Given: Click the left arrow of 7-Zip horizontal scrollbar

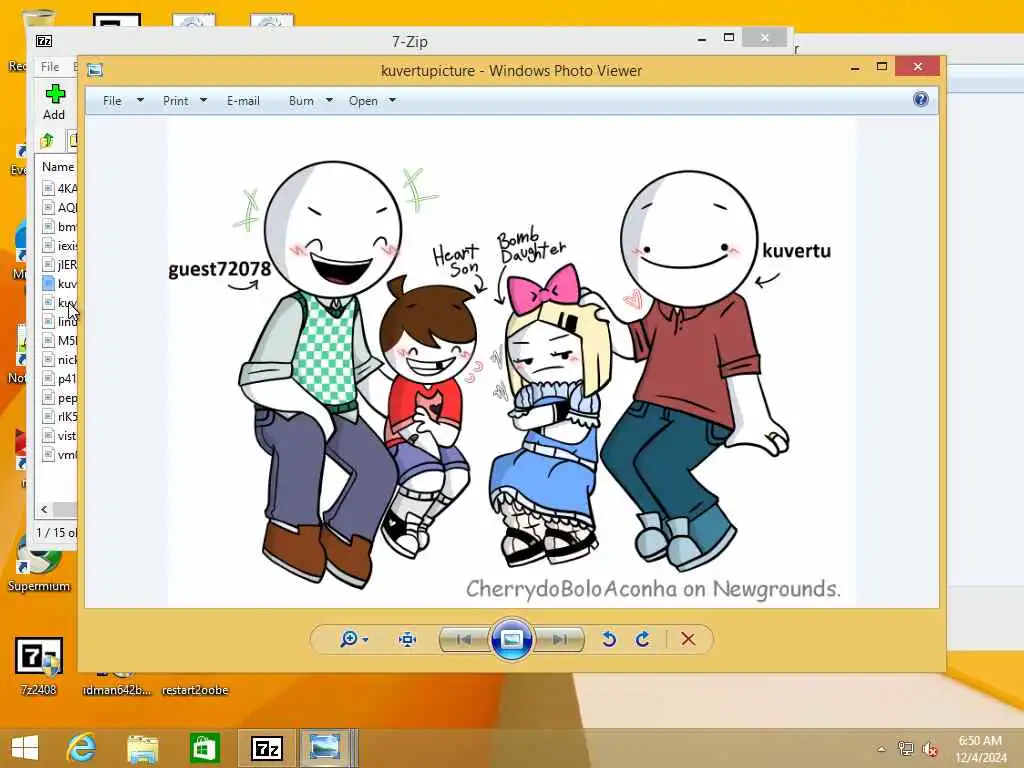Looking at the screenshot, I should [44, 509].
